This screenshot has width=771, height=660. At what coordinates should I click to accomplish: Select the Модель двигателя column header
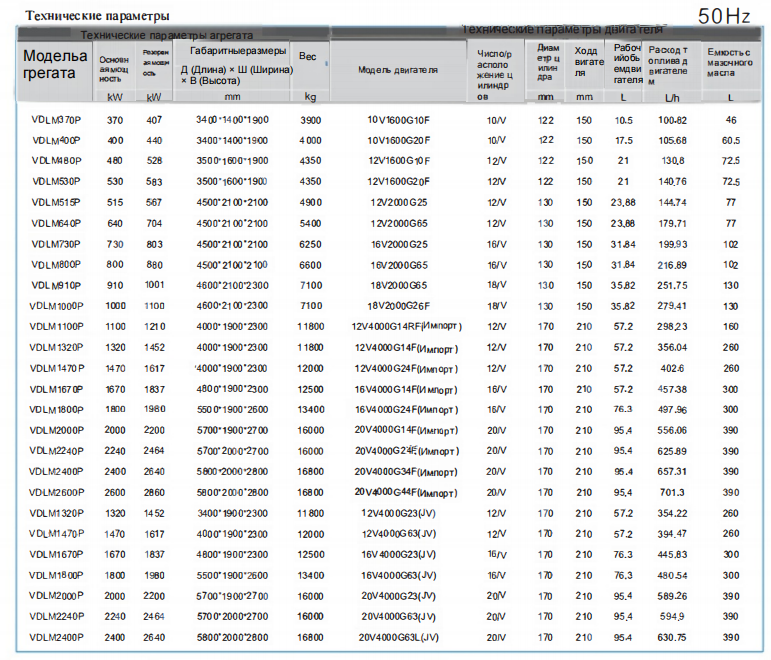[x=398, y=70]
